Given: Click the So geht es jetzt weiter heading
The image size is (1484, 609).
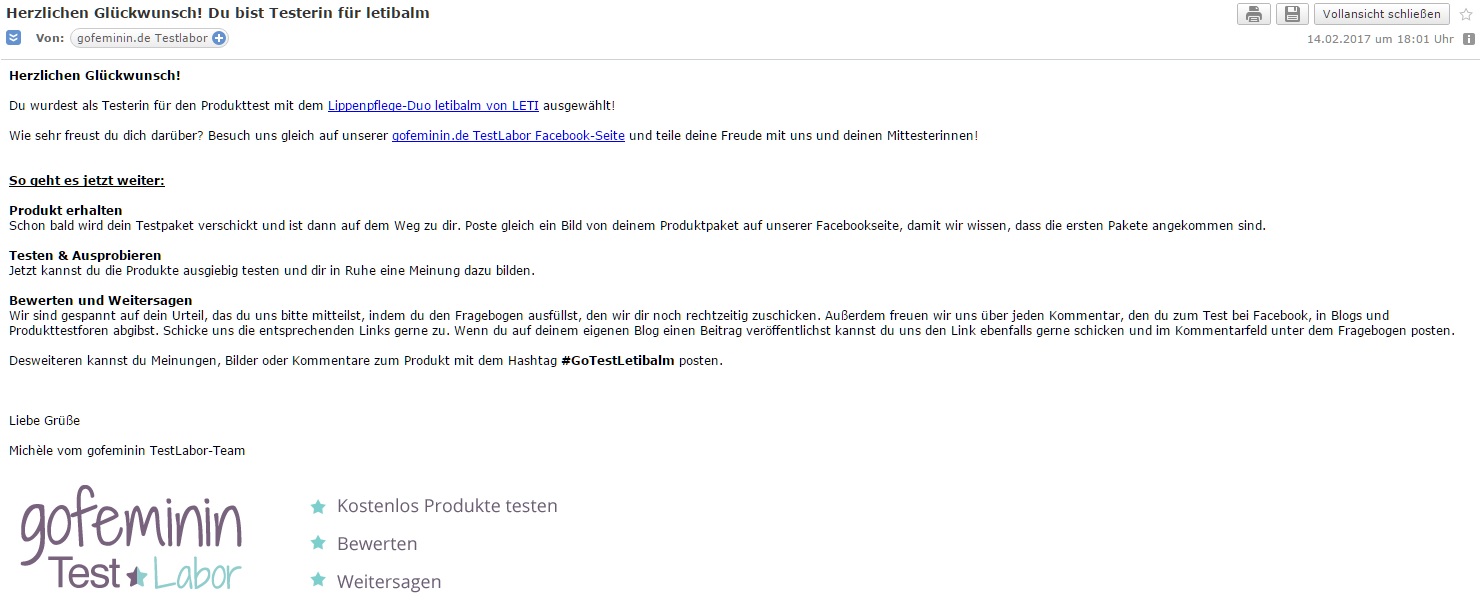Looking at the screenshot, I should [x=87, y=180].
